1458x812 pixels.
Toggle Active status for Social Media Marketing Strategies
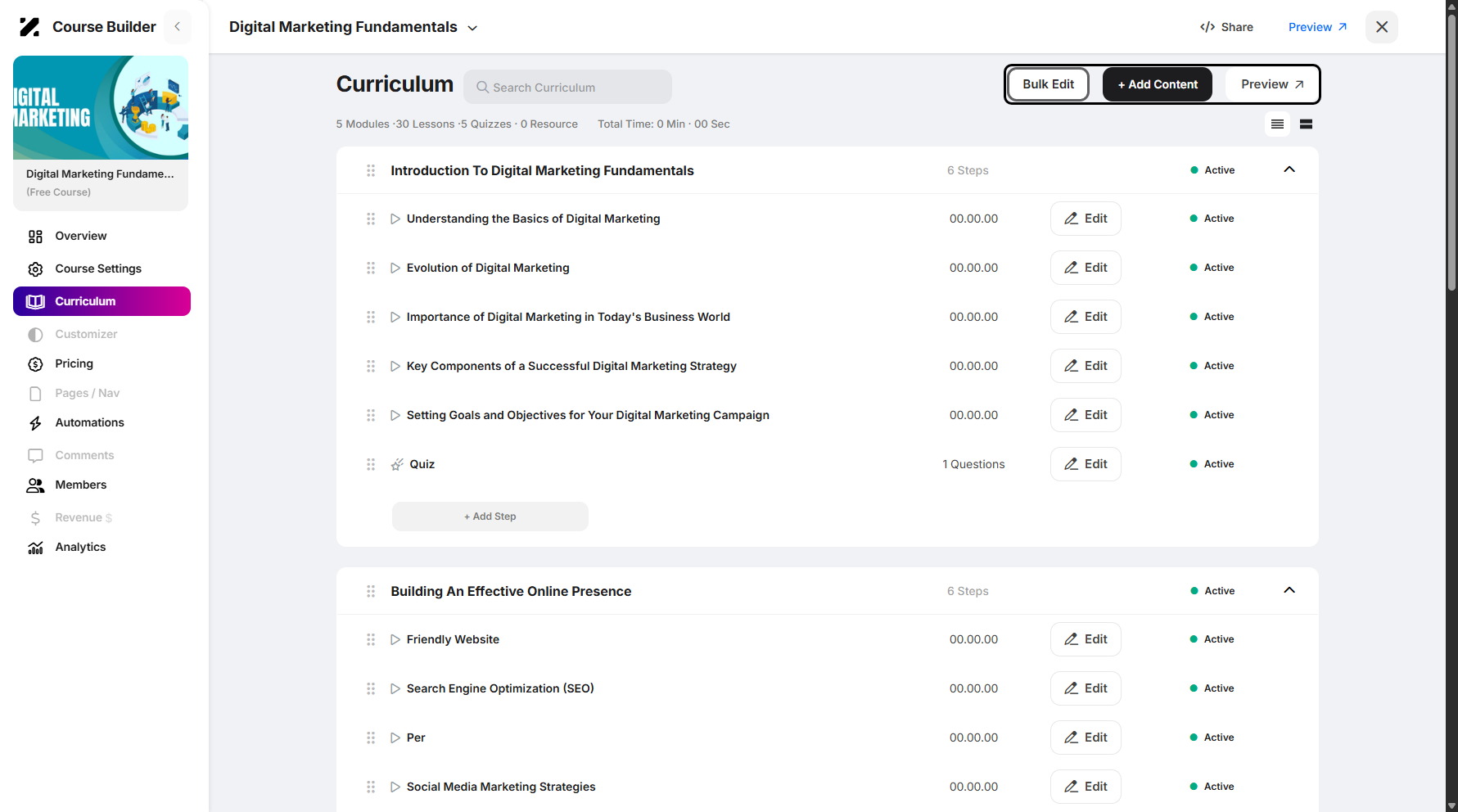[x=1212, y=787]
